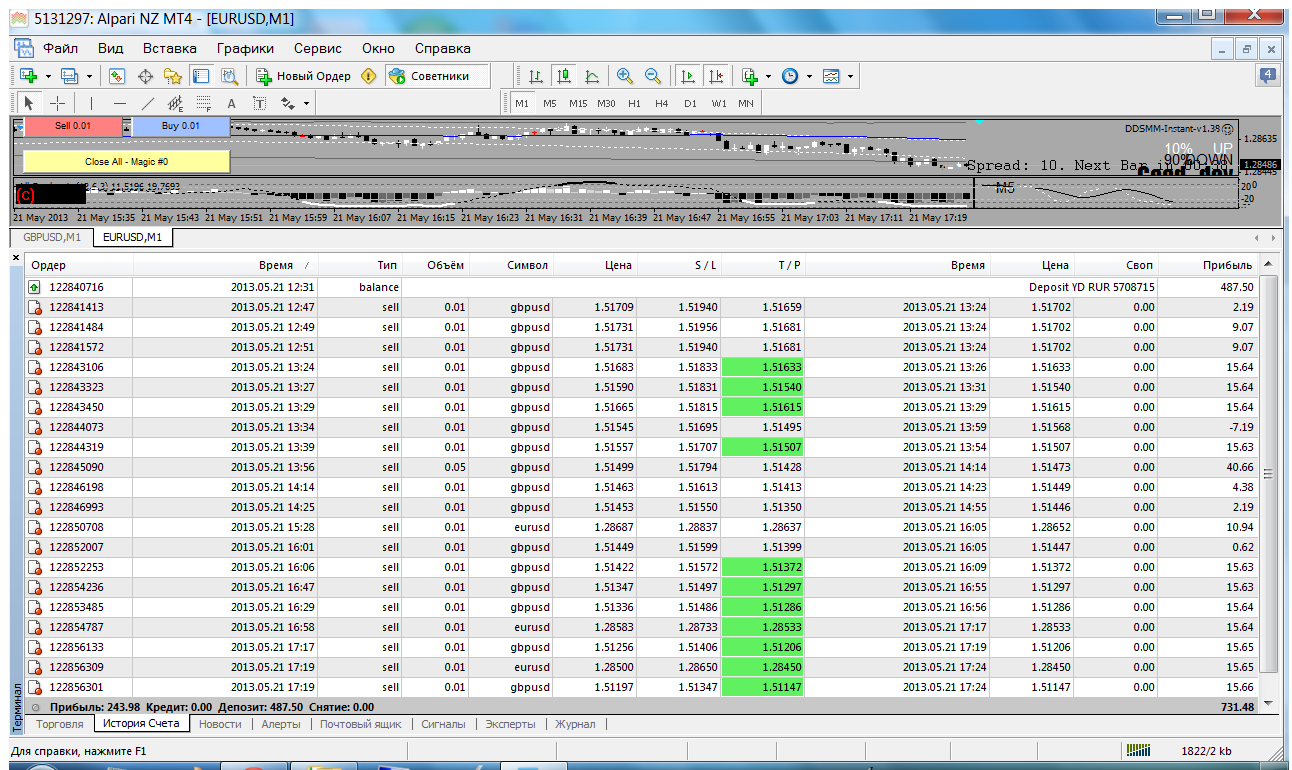Select the crosshair cursor tool
Image resolution: width=1292 pixels, height=770 pixels.
[57, 103]
